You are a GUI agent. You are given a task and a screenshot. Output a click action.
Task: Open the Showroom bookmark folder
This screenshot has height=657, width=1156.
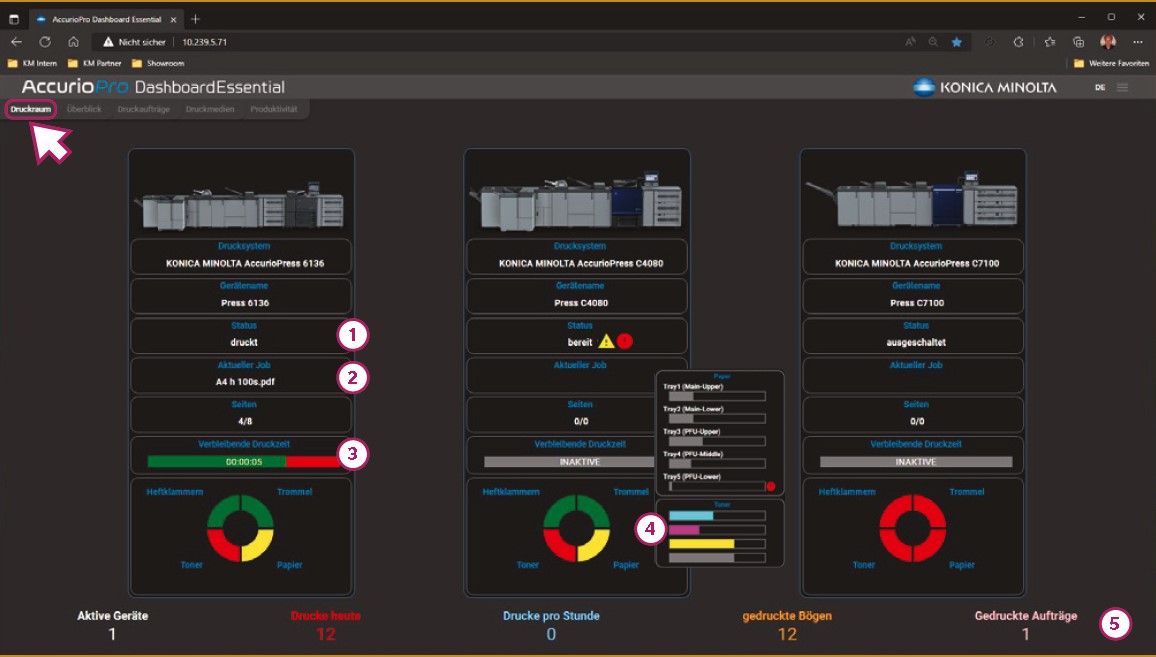[158, 63]
